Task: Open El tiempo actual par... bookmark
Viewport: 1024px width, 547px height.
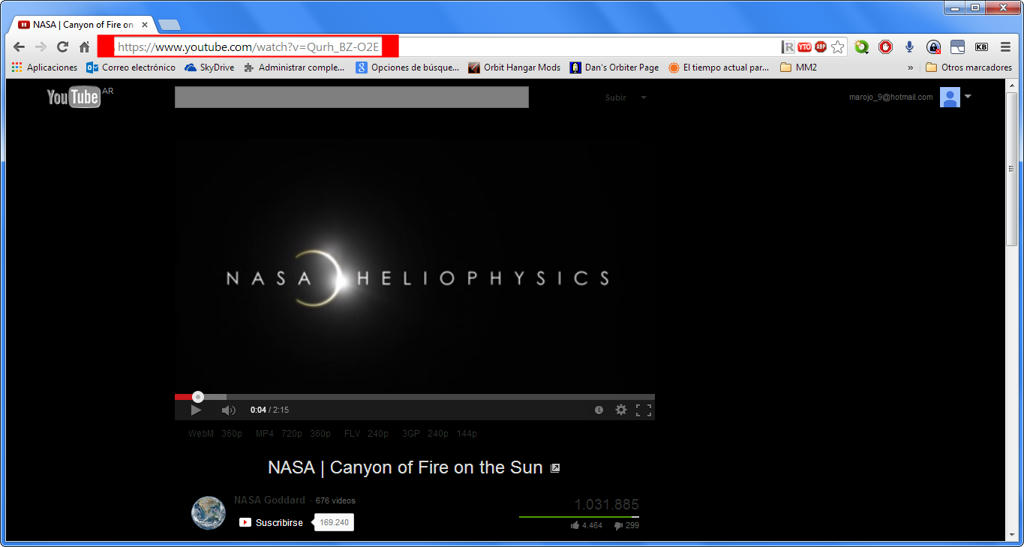Action: [718, 67]
